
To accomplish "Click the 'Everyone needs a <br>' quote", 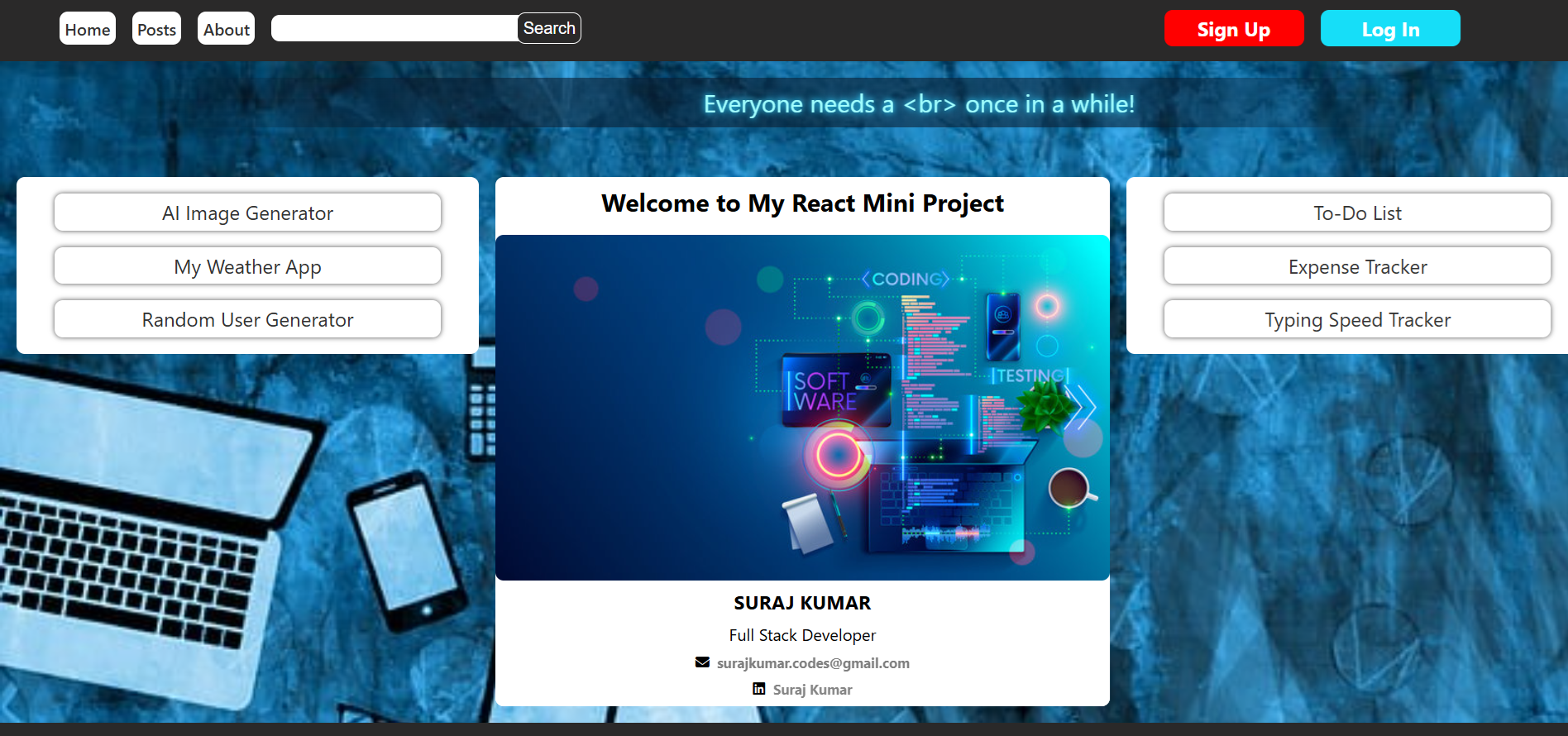I will (x=919, y=104).
